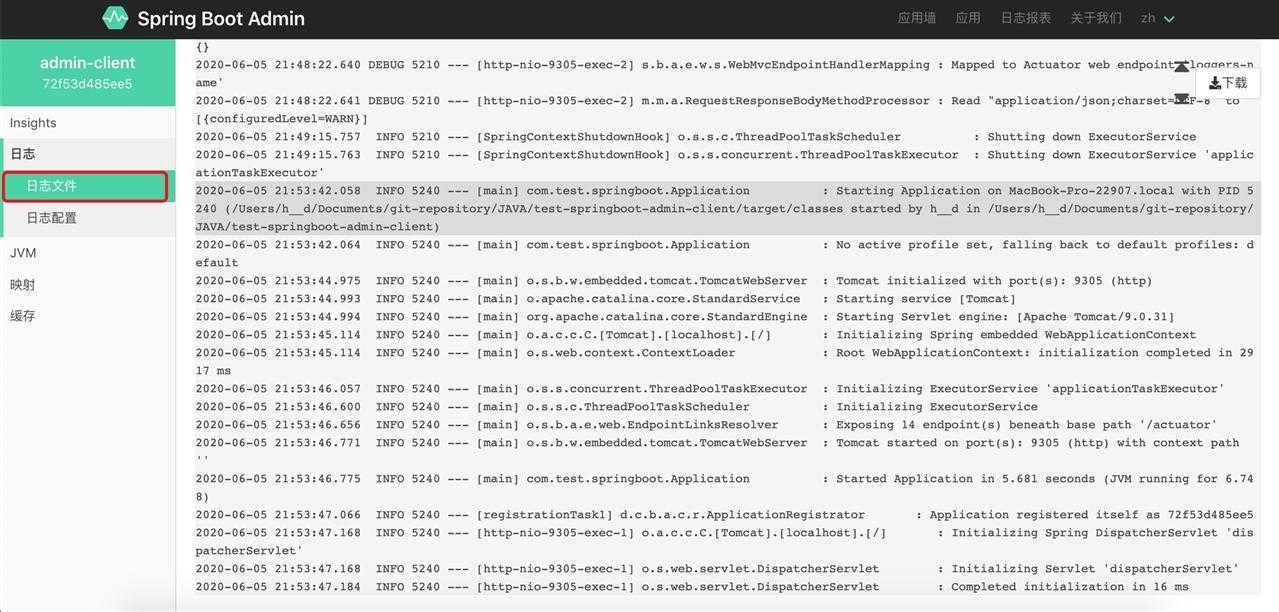This screenshot has width=1279, height=612.
Task: Click the Spring Boot Admin title link
Action: (x=221, y=18)
